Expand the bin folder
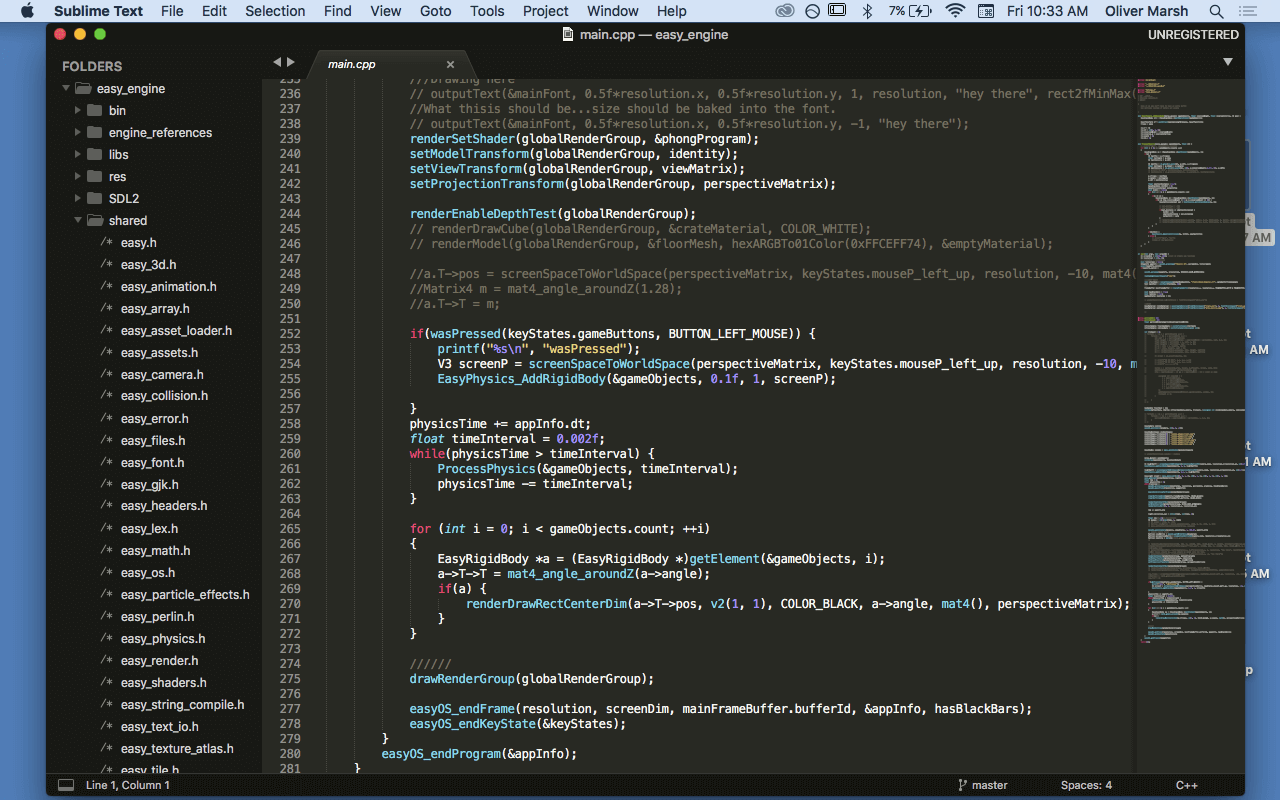This screenshot has height=800, width=1280. 78,110
